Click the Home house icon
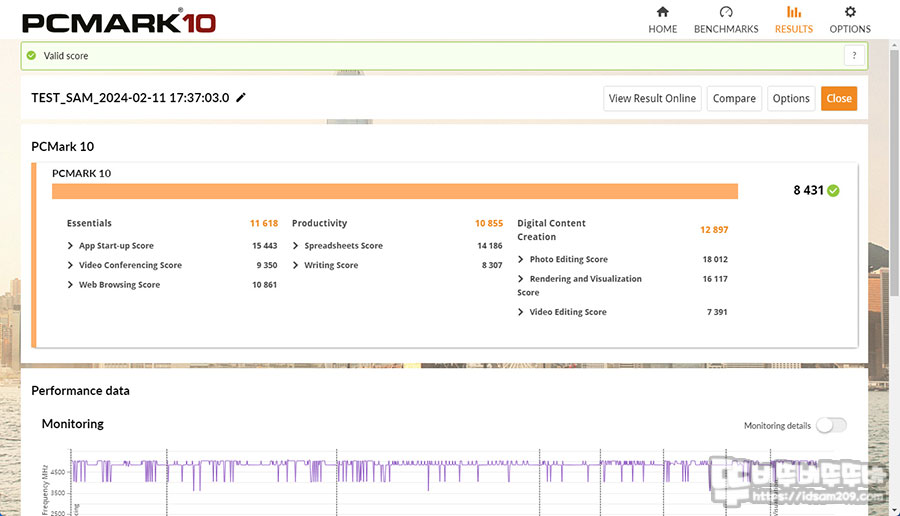This screenshot has height=516, width=900. [662, 11]
